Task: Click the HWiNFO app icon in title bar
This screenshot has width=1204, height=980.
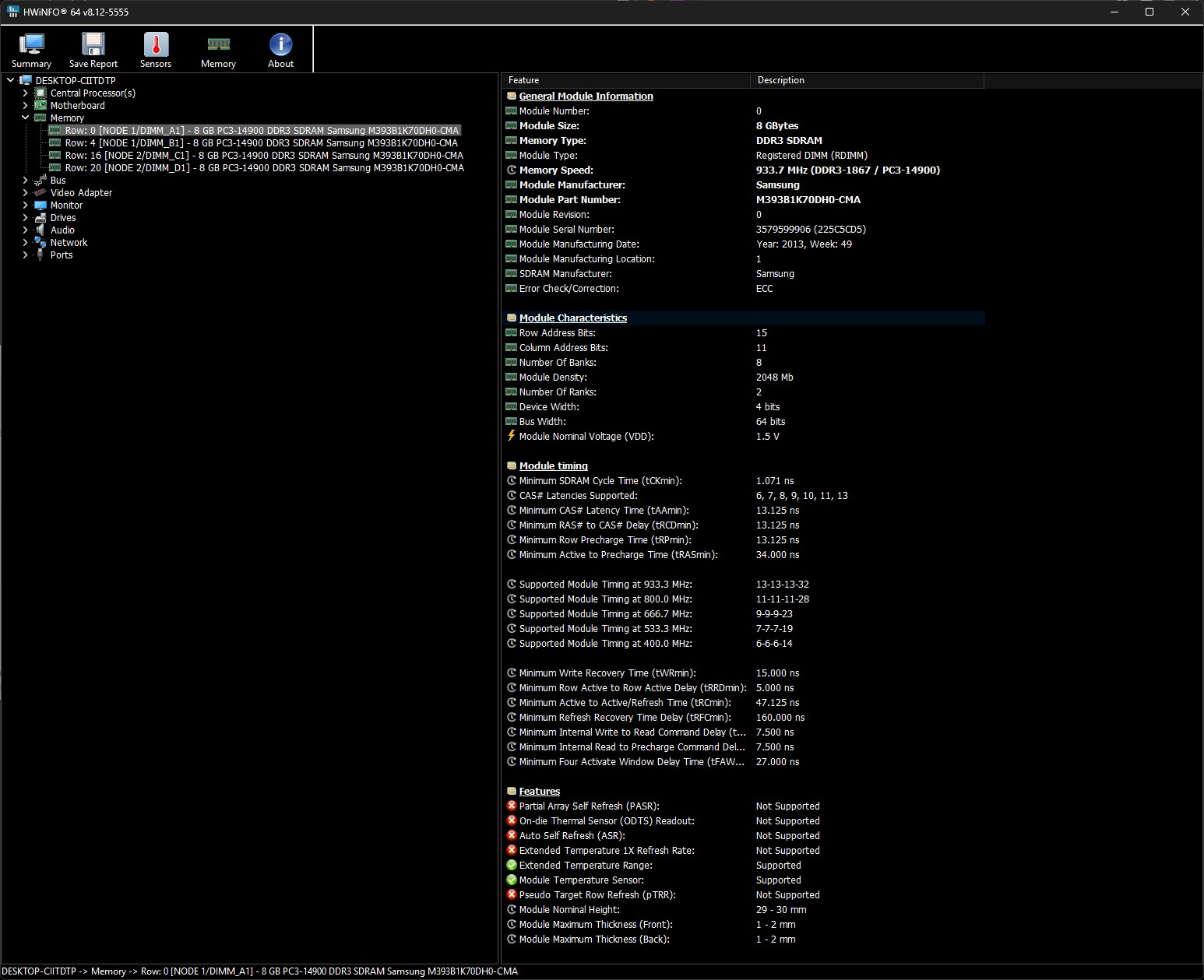Action: (12, 12)
